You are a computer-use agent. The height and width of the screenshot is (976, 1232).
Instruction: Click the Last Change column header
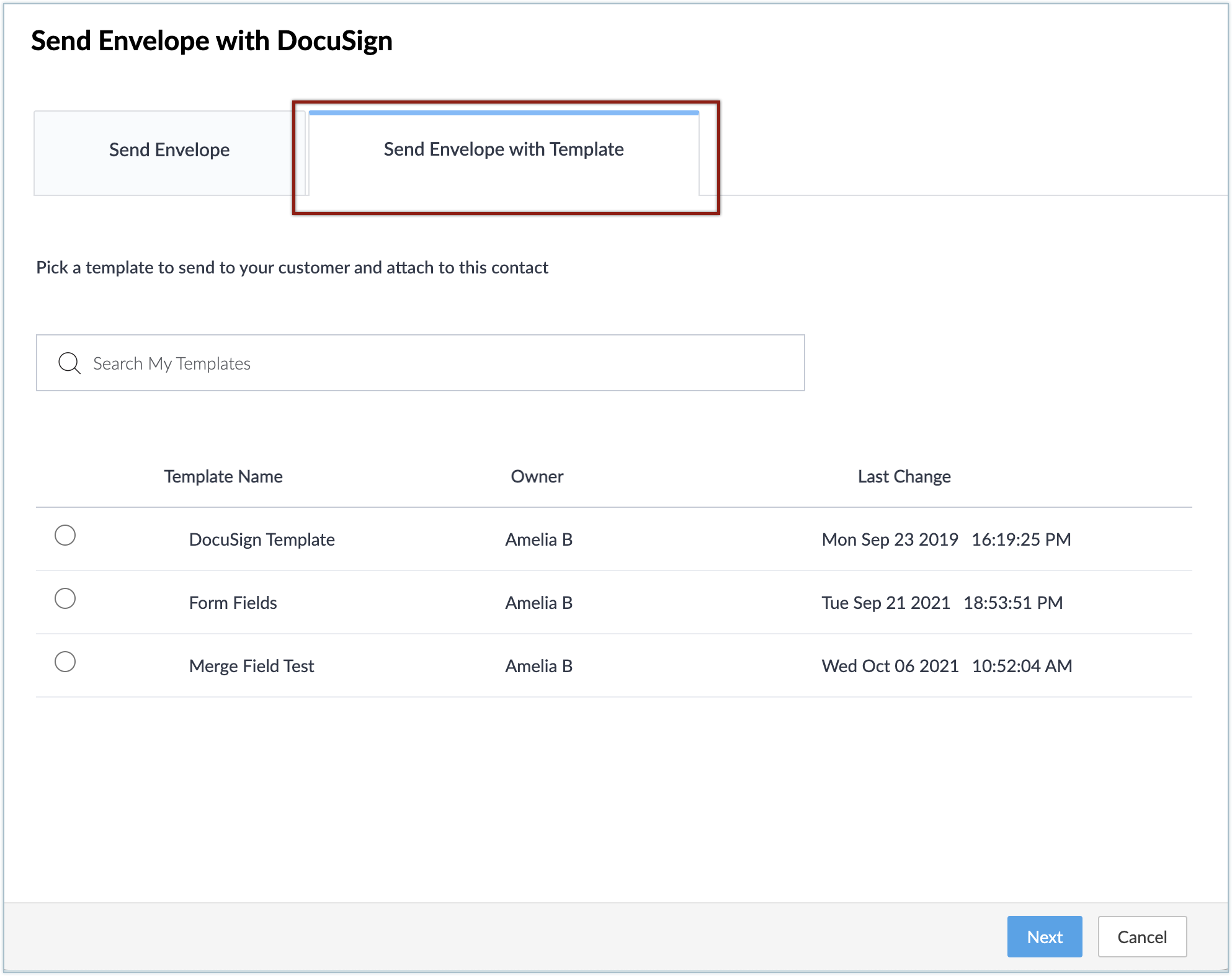pyautogui.click(x=904, y=476)
